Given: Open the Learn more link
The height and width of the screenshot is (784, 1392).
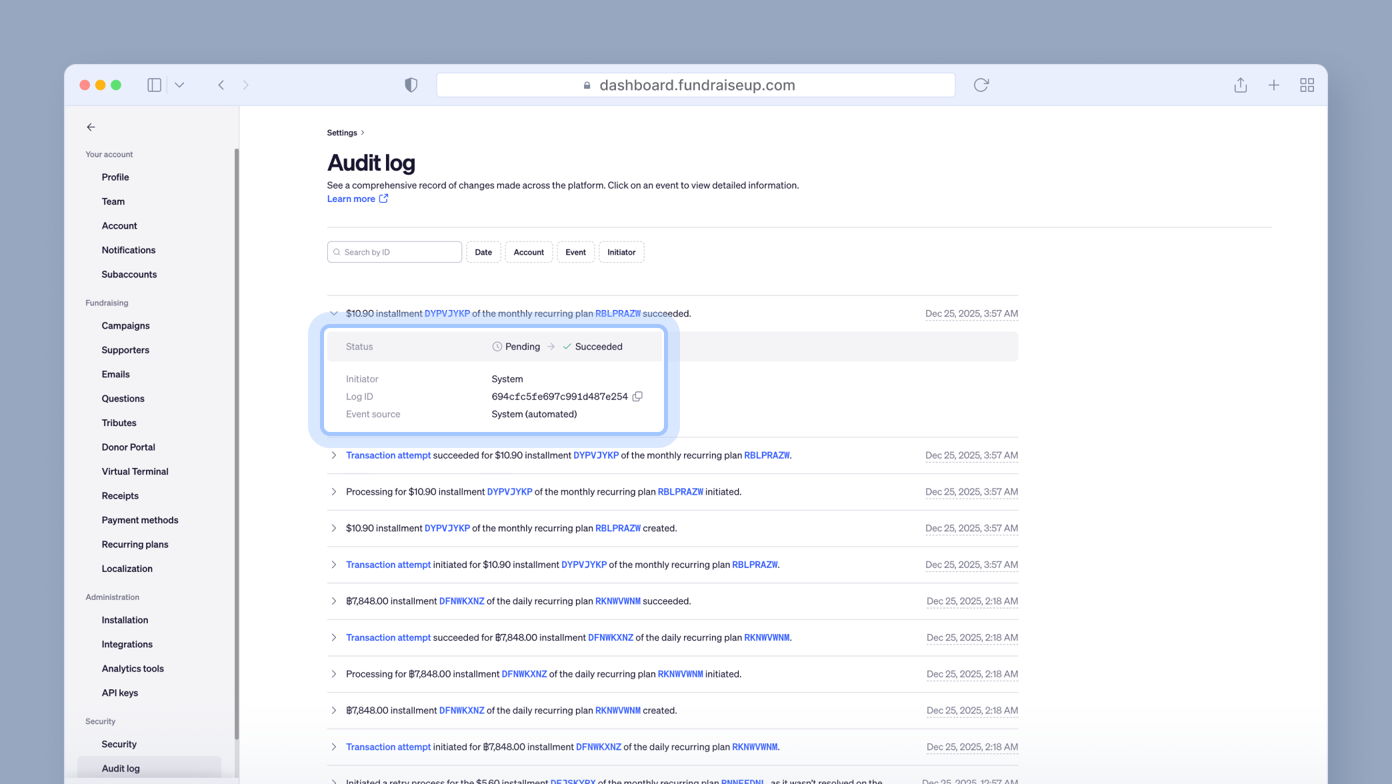Looking at the screenshot, I should (350, 198).
